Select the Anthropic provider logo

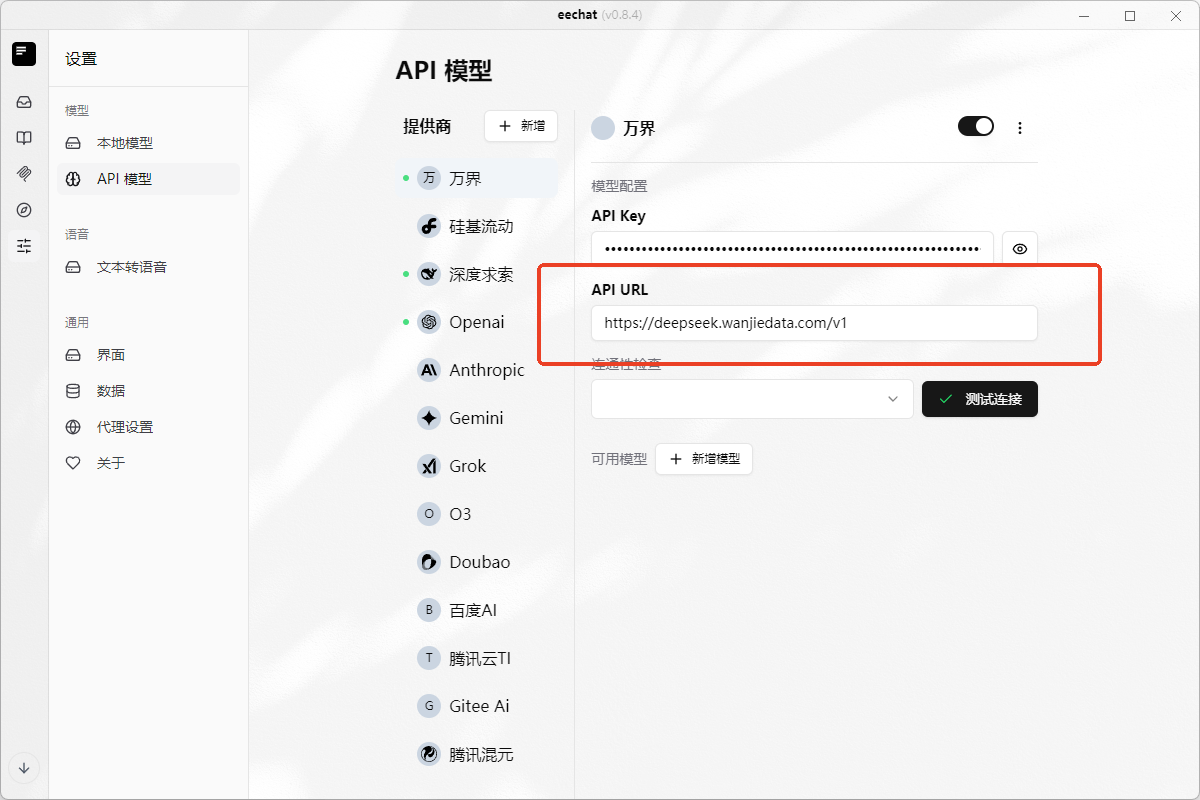(429, 370)
